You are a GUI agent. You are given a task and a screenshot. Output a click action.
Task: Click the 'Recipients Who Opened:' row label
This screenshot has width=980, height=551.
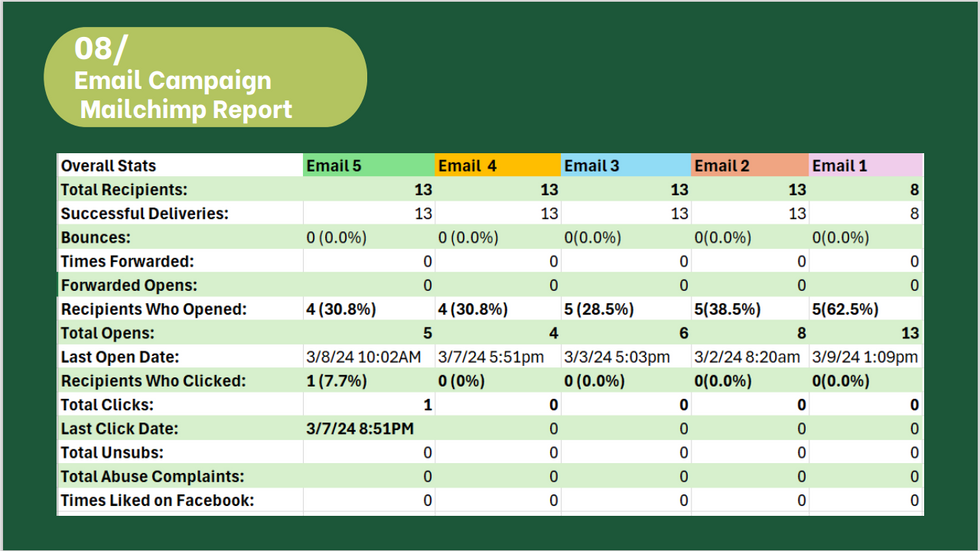pyautogui.click(x=154, y=309)
